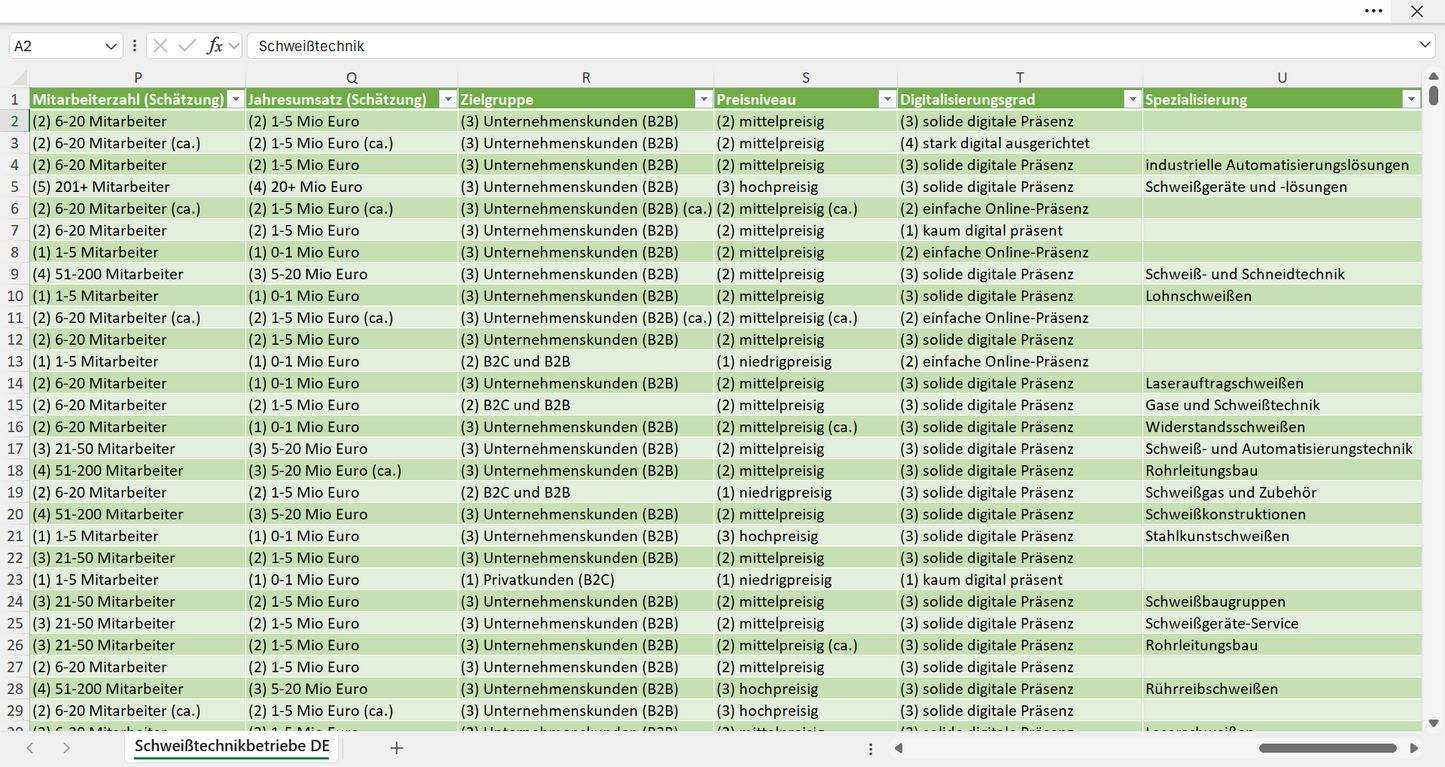The image size is (1445, 767).
Task: Select the Schweißtechnikbetriebe DE sheet tab
Action: tap(232, 747)
